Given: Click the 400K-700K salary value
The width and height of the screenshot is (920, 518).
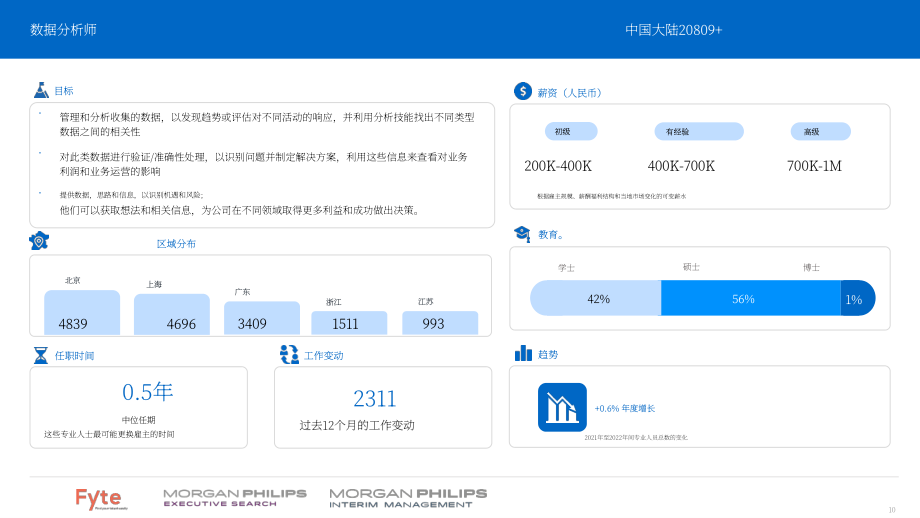Looking at the screenshot, I should pos(681,166).
